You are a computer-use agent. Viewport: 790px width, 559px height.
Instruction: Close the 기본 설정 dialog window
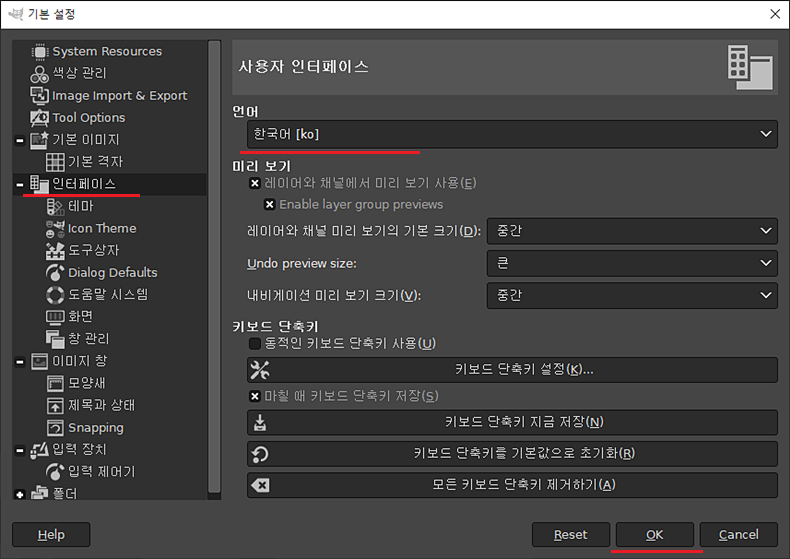pyautogui.click(x=775, y=14)
